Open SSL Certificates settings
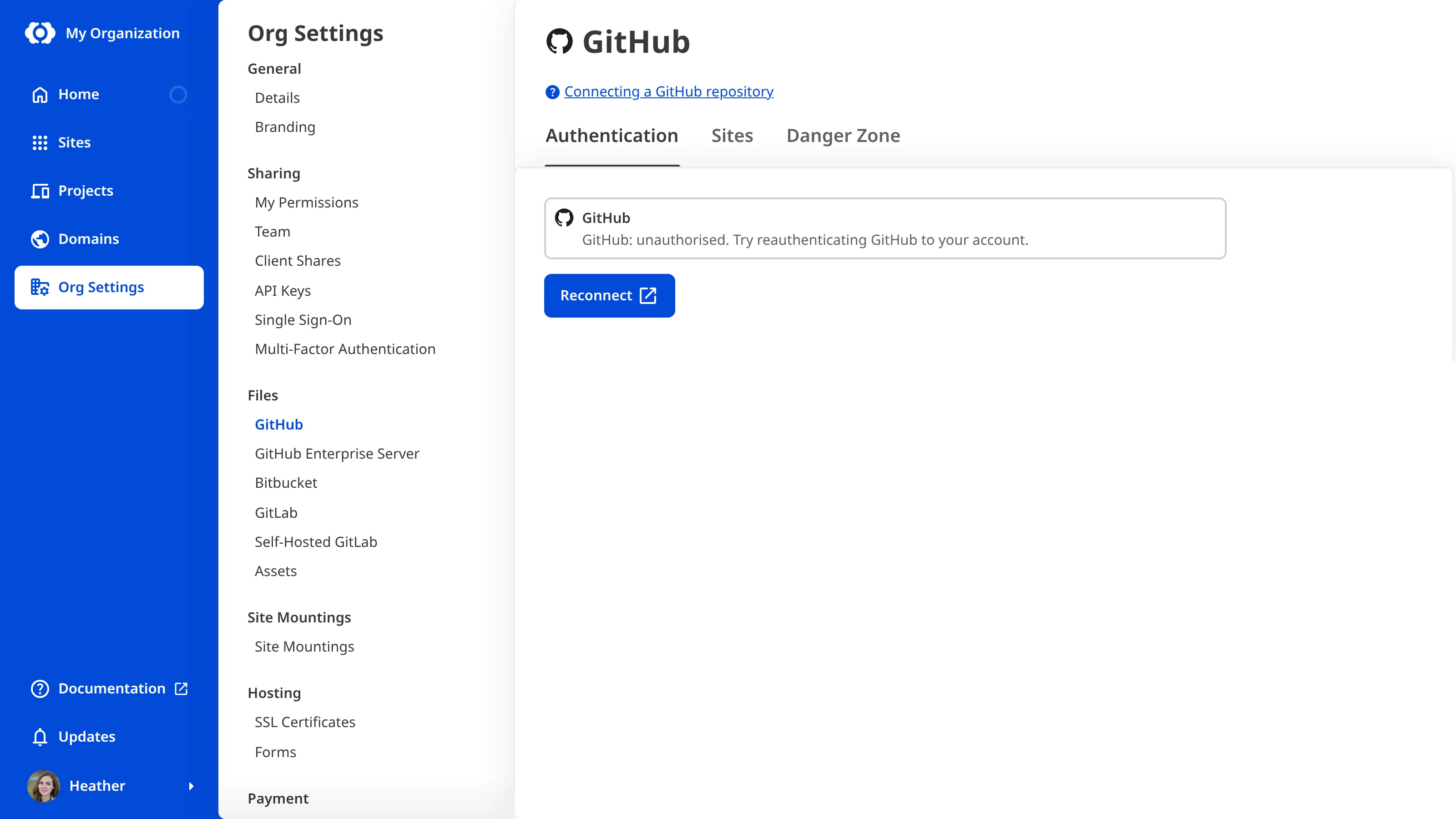 [x=305, y=723]
